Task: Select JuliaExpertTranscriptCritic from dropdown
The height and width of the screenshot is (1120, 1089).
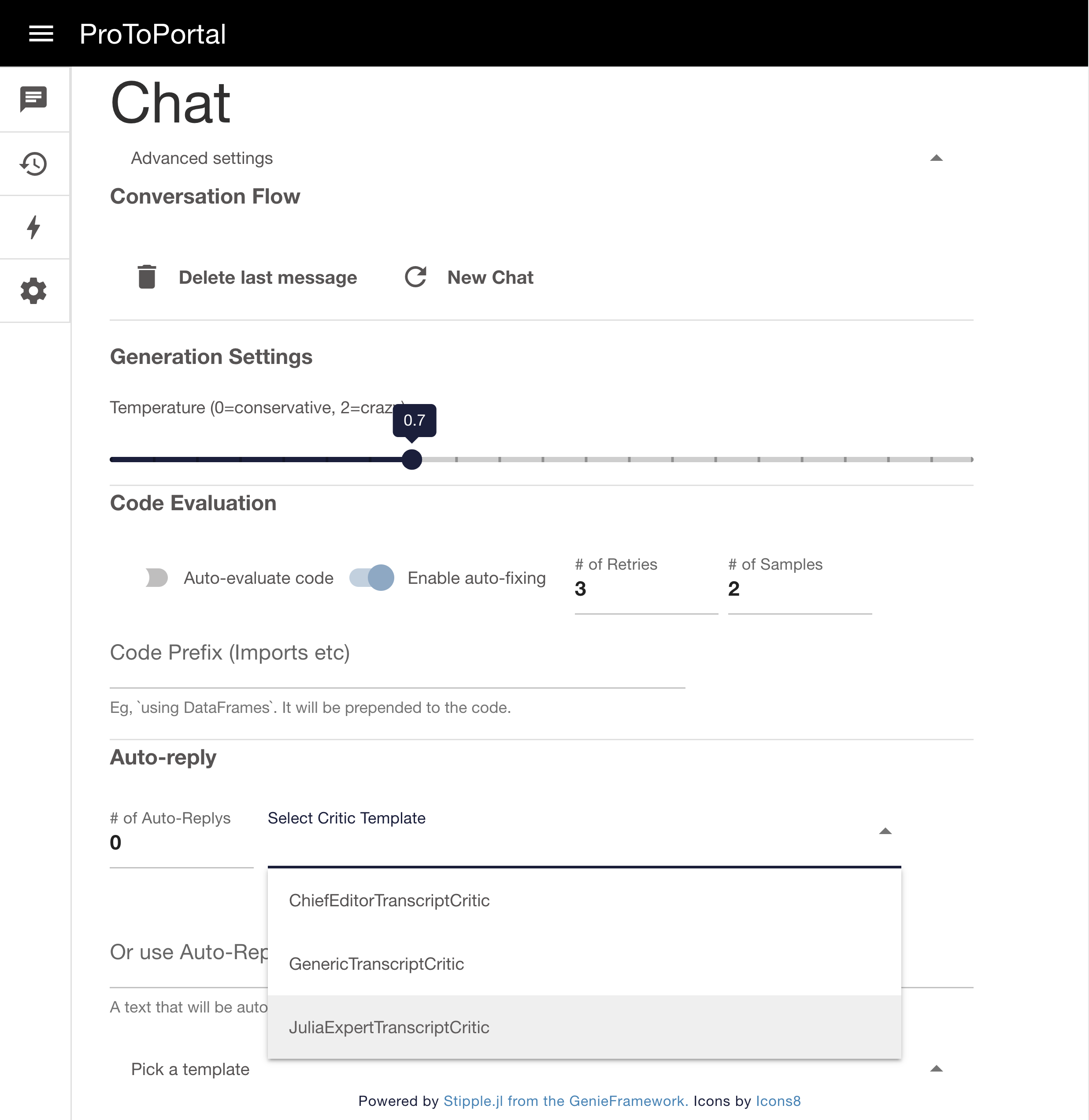Action: [x=388, y=1027]
